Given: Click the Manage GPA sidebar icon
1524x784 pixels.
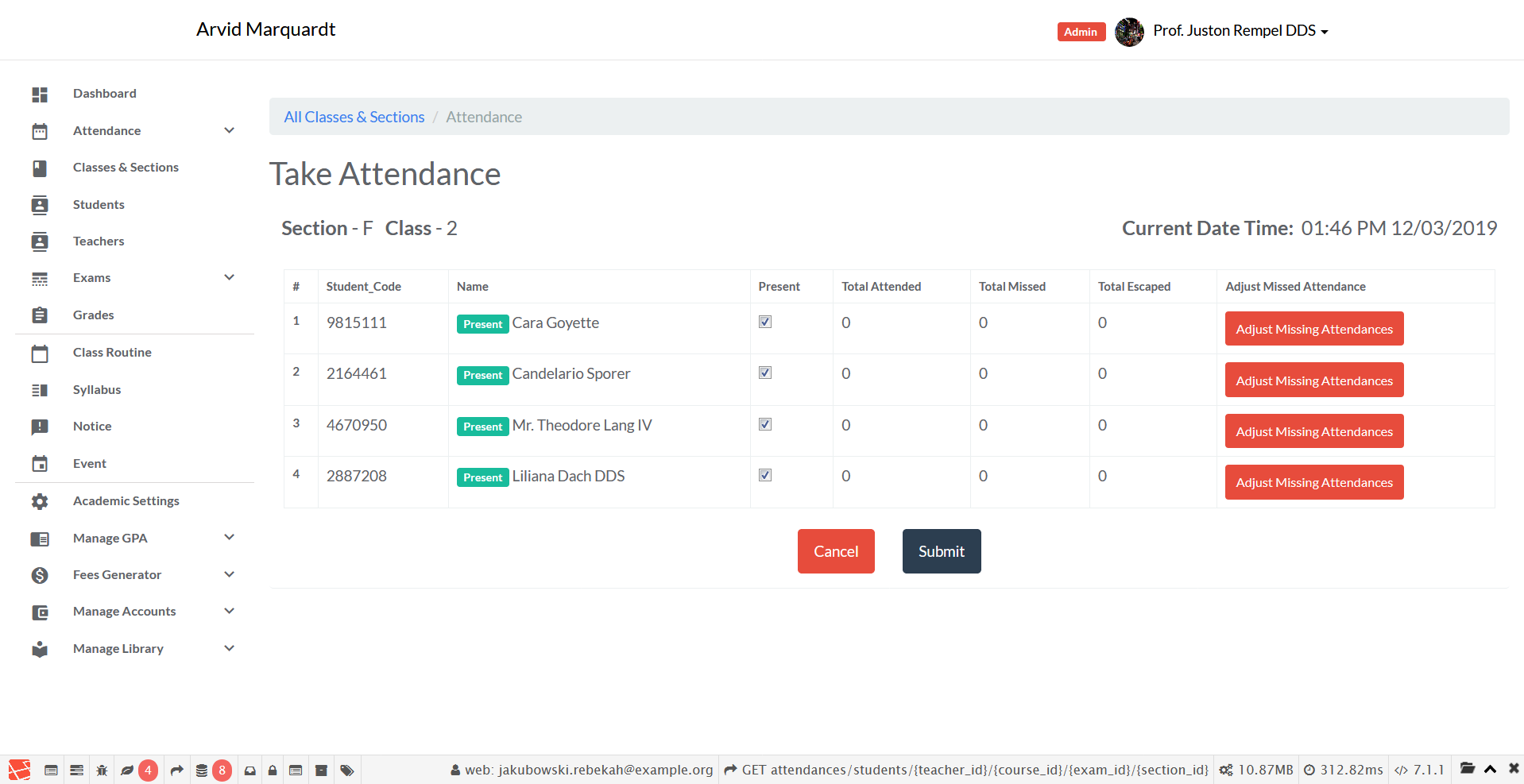Looking at the screenshot, I should pos(40,539).
